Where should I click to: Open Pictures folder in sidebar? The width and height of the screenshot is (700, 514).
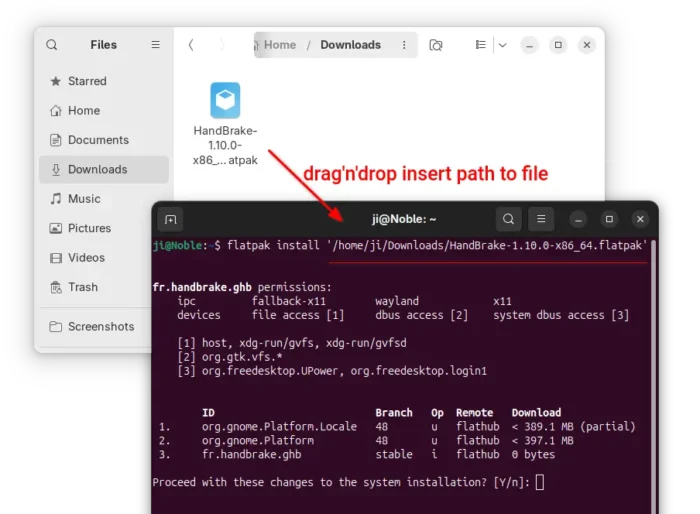pyautogui.click(x=89, y=228)
